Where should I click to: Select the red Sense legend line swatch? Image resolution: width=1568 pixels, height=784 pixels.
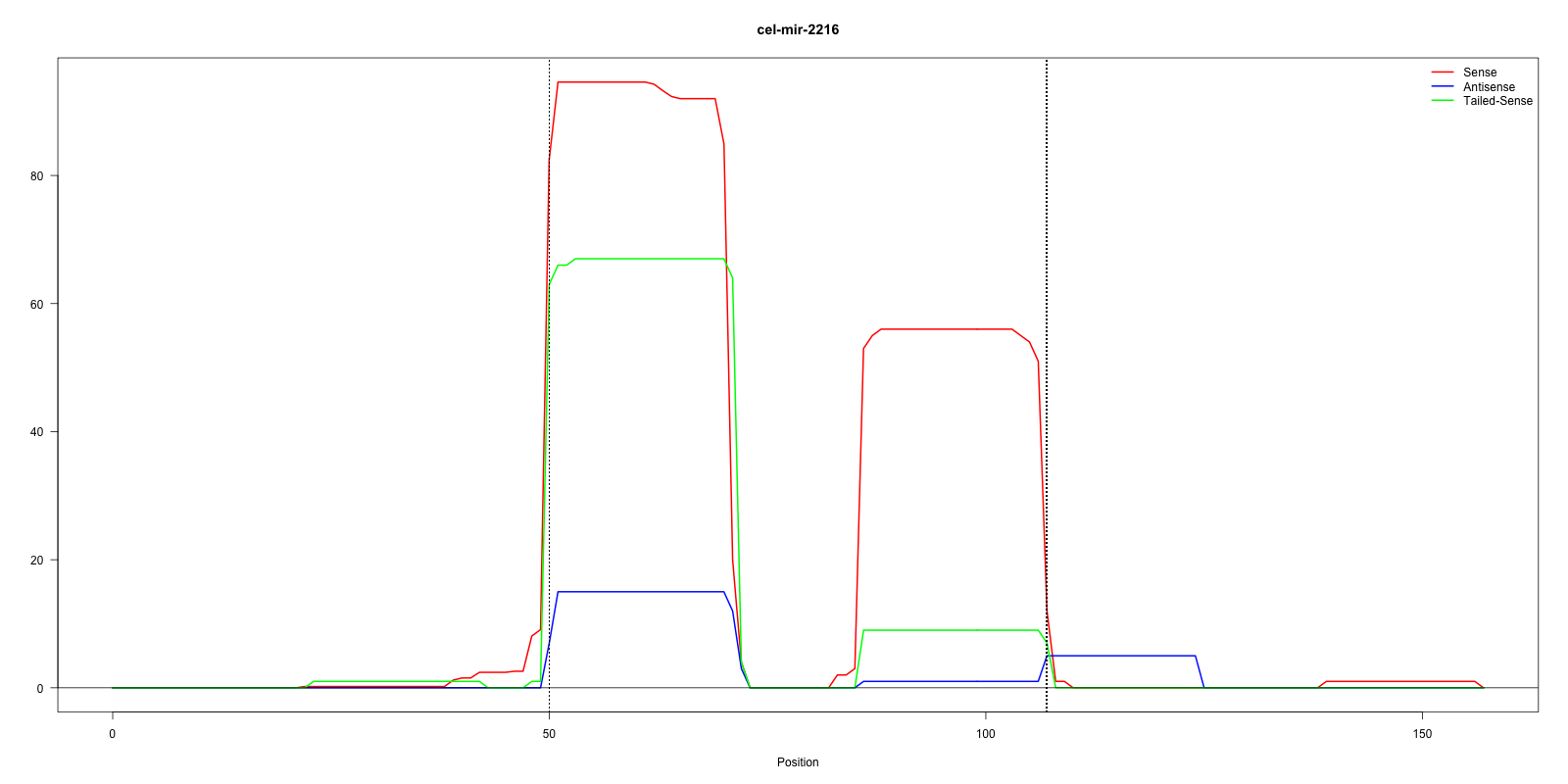[x=1442, y=73]
